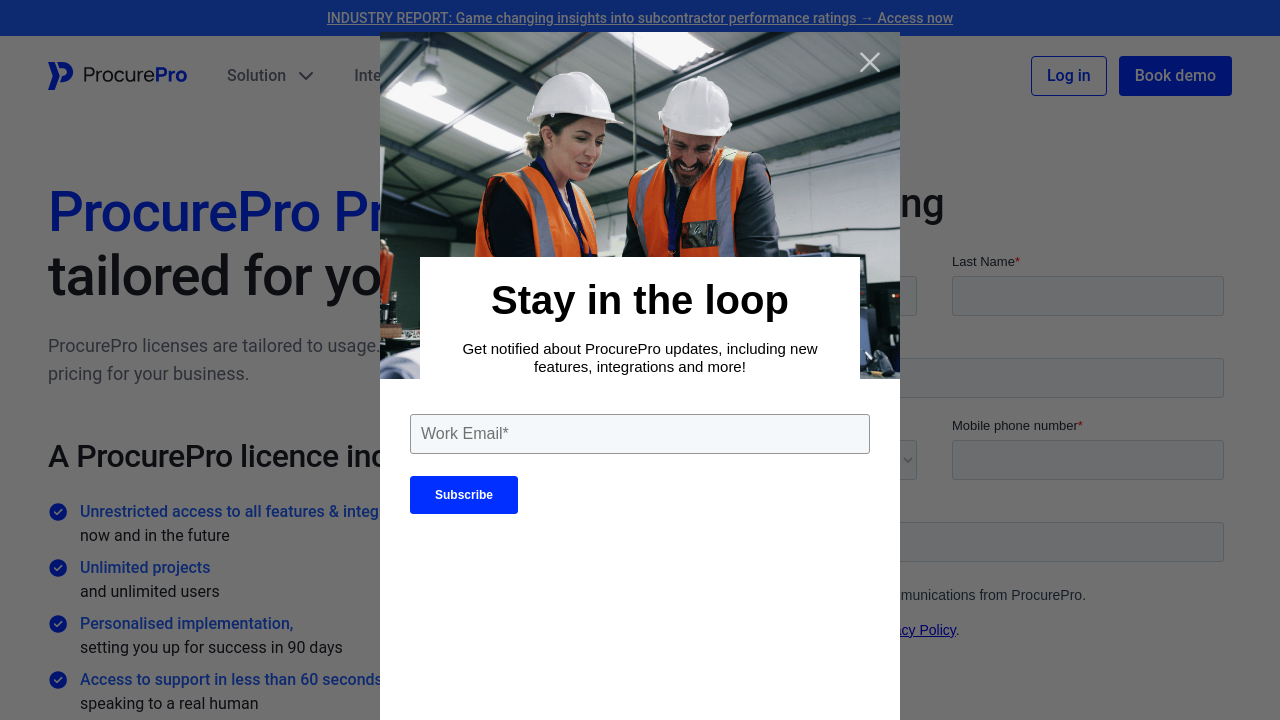The width and height of the screenshot is (1280, 720).
Task: Click the Personalised implementation heading text
Action: (x=186, y=624)
